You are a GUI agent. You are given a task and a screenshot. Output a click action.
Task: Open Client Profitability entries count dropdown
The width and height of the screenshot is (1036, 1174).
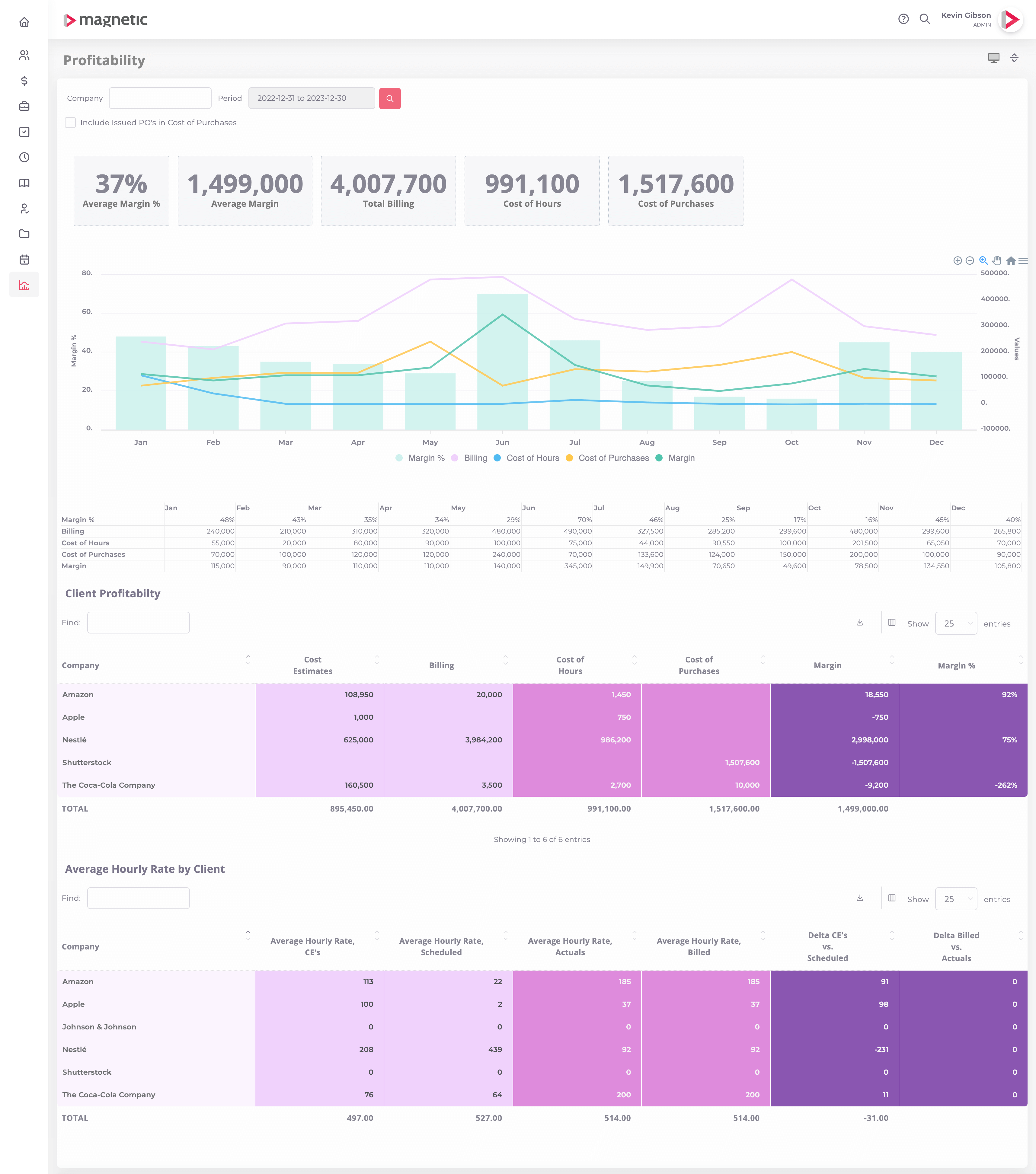click(x=956, y=624)
